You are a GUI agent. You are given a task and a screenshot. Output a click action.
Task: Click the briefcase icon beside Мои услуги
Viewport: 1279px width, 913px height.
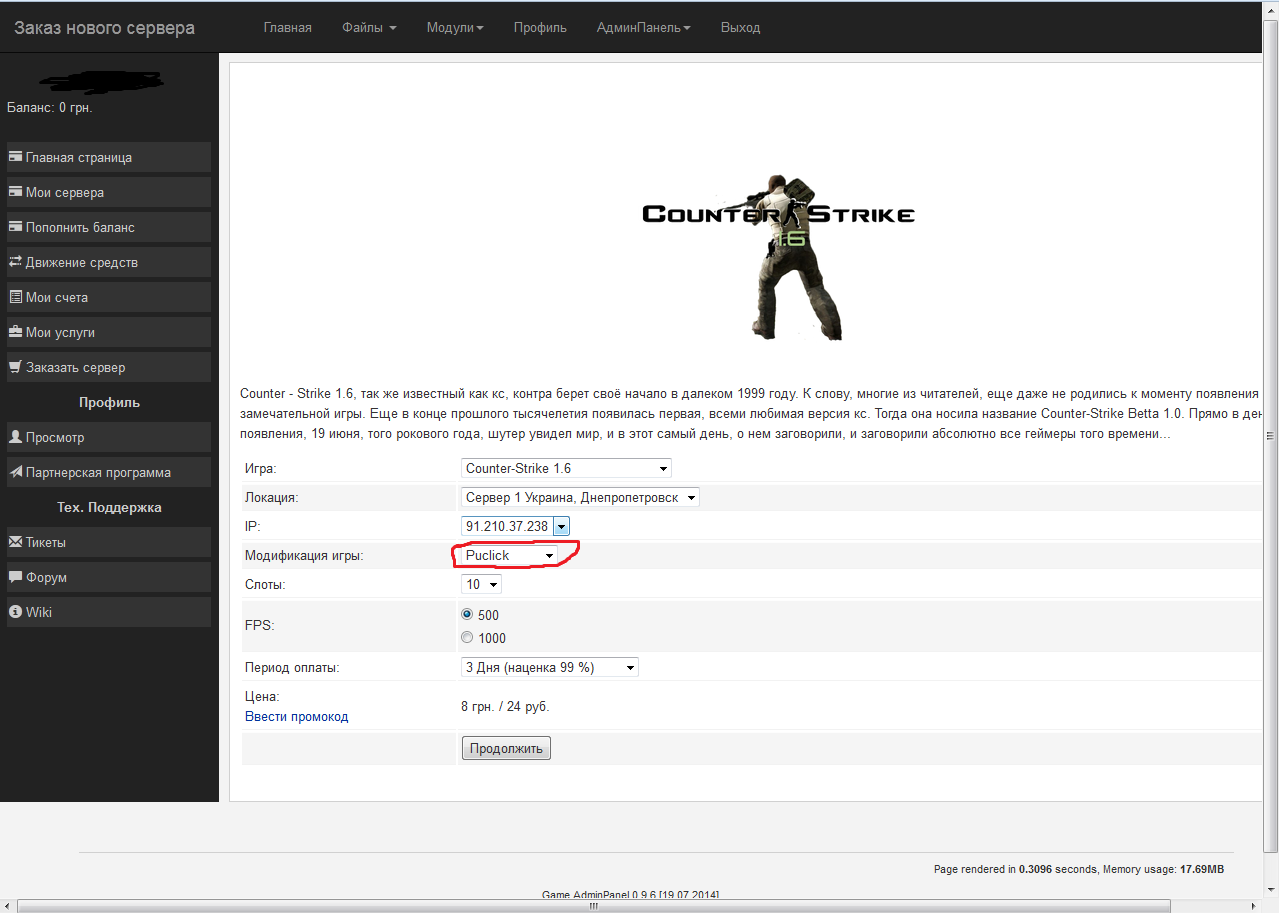click(x=15, y=332)
